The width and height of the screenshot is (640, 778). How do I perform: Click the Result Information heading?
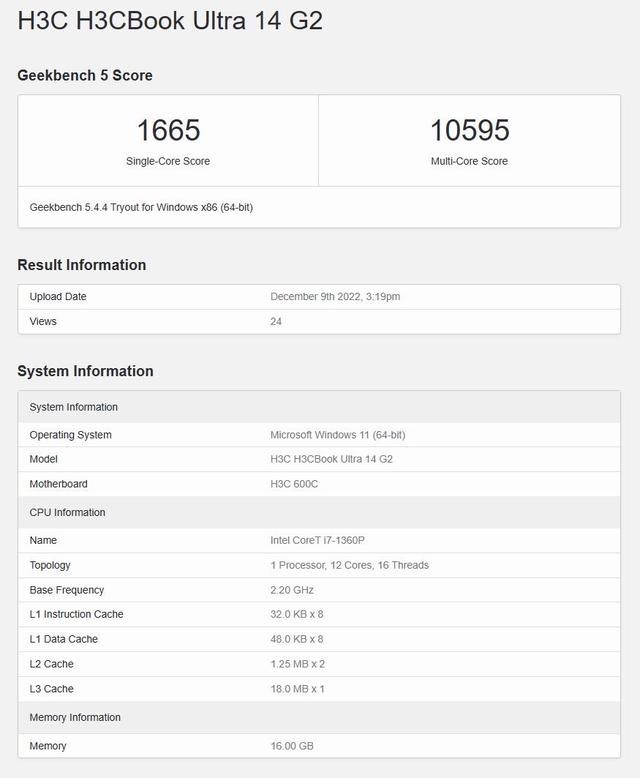click(x=82, y=265)
